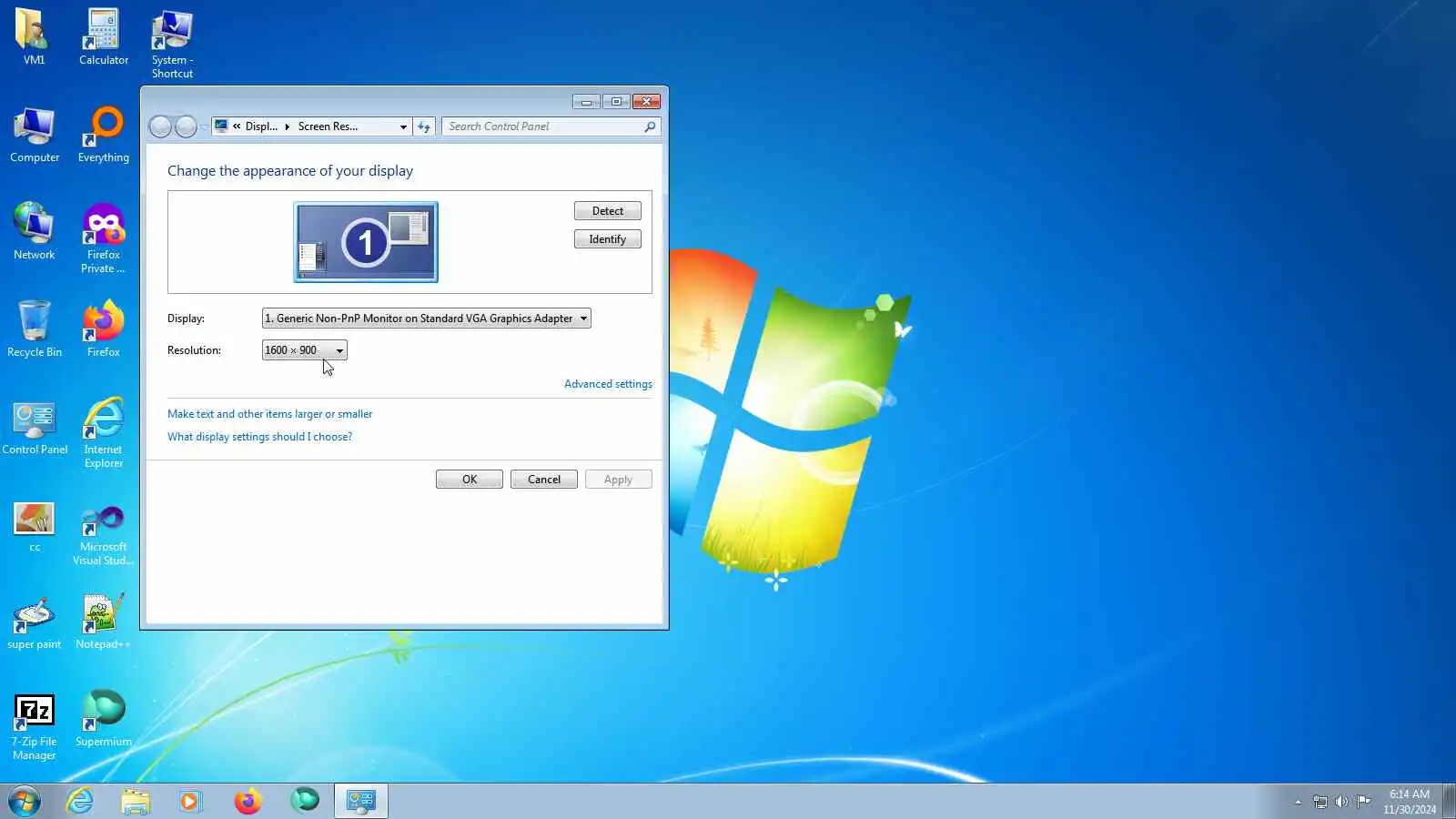Launch Windows Media Player from taskbar
Viewport: 1456px width, 819px height.
[190, 802]
